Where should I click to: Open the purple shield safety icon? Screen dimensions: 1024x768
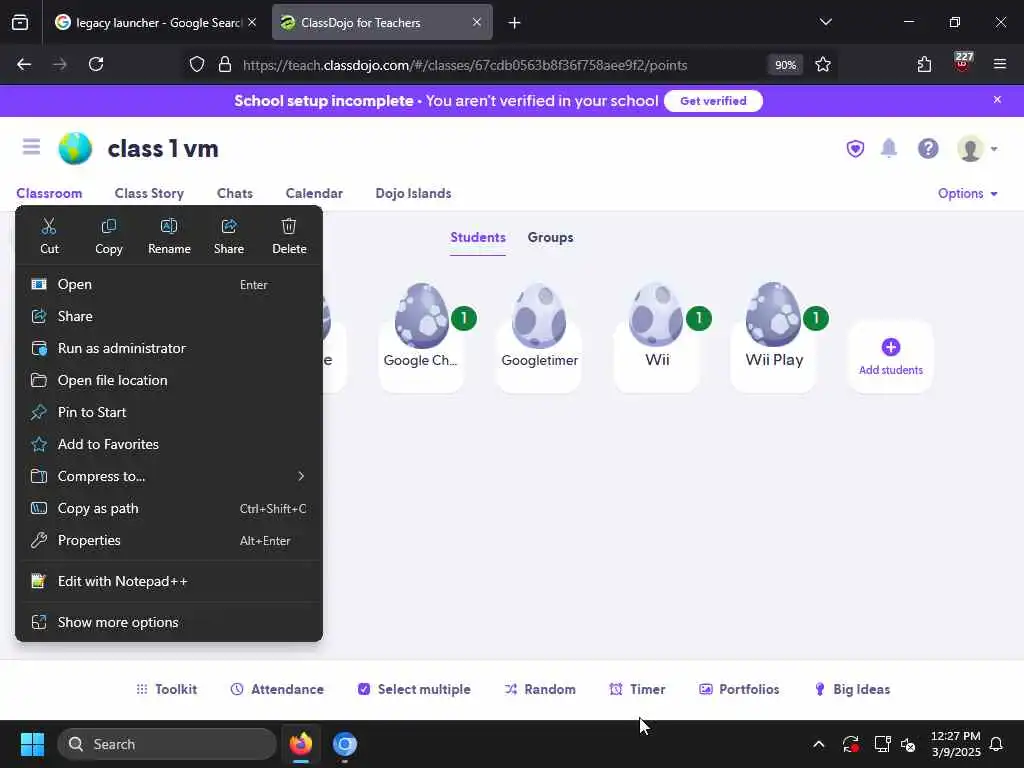pyautogui.click(x=855, y=149)
